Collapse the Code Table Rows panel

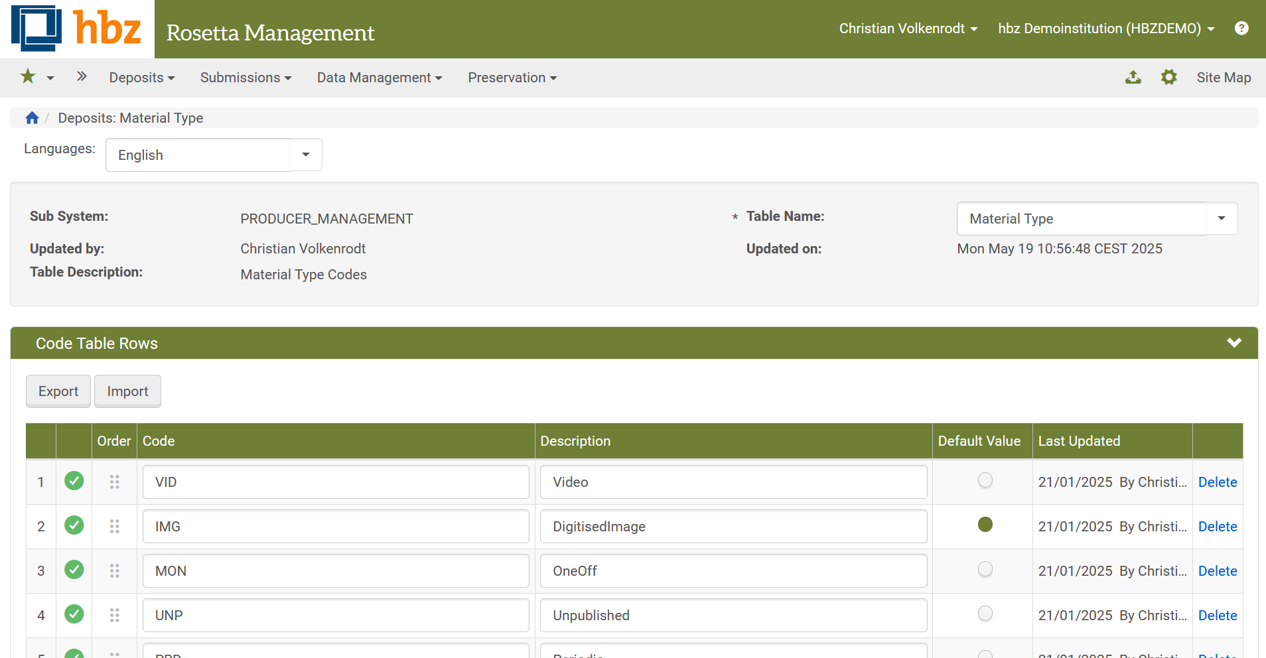click(x=1233, y=342)
